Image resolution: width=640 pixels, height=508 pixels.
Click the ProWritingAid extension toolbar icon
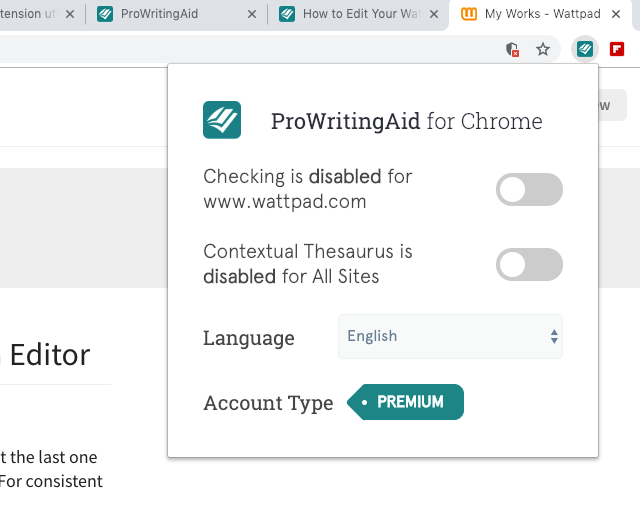(584, 49)
